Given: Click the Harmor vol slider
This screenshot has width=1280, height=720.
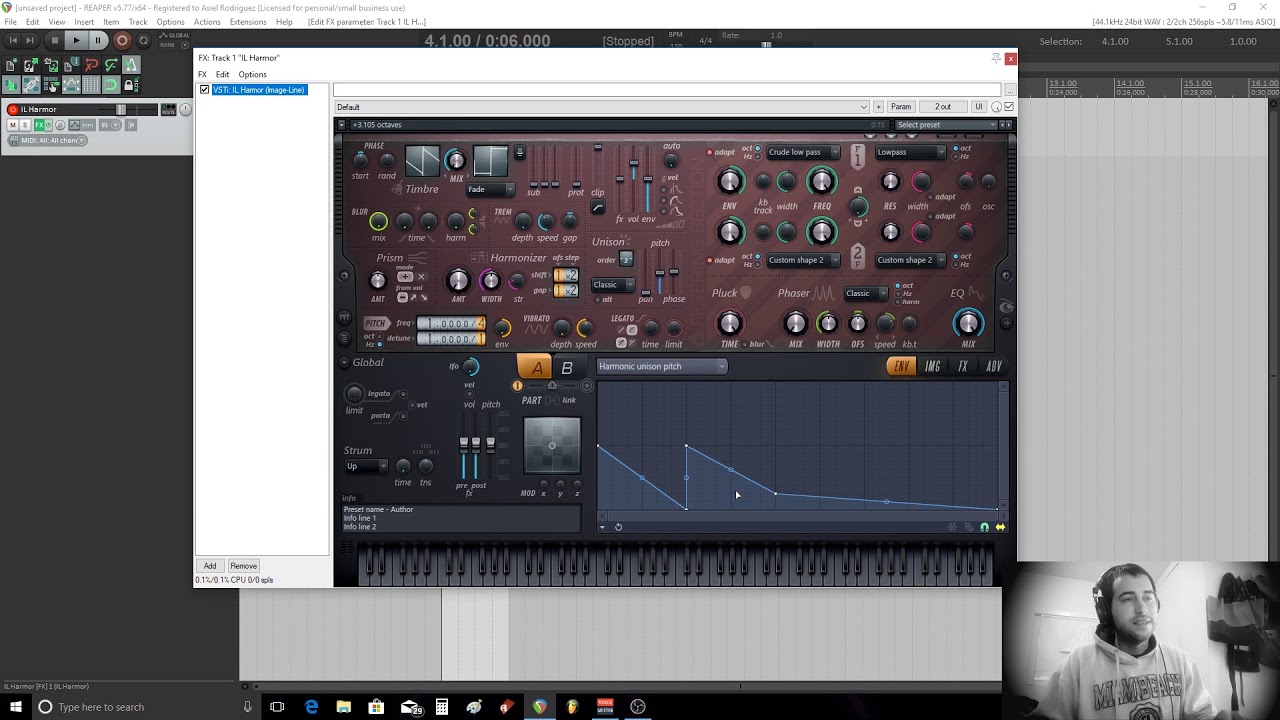Looking at the screenshot, I should coord(633,178).
